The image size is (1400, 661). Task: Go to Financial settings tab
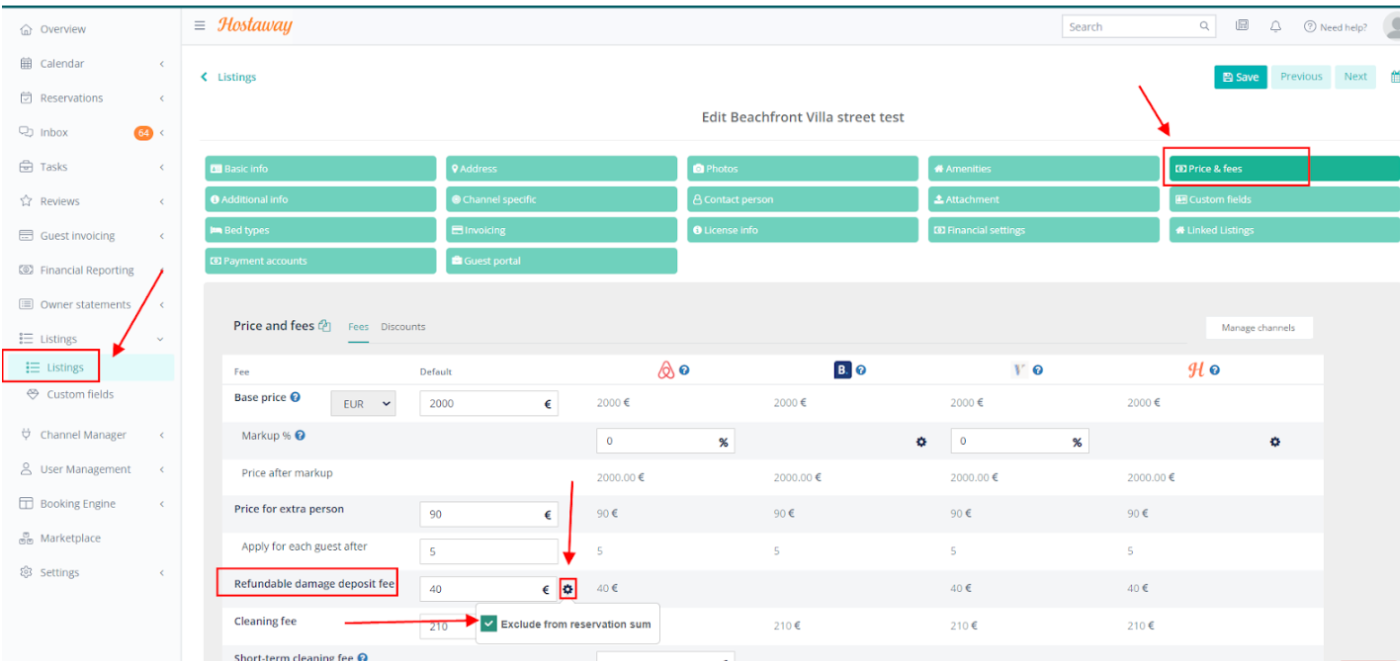coord(1044,230)
